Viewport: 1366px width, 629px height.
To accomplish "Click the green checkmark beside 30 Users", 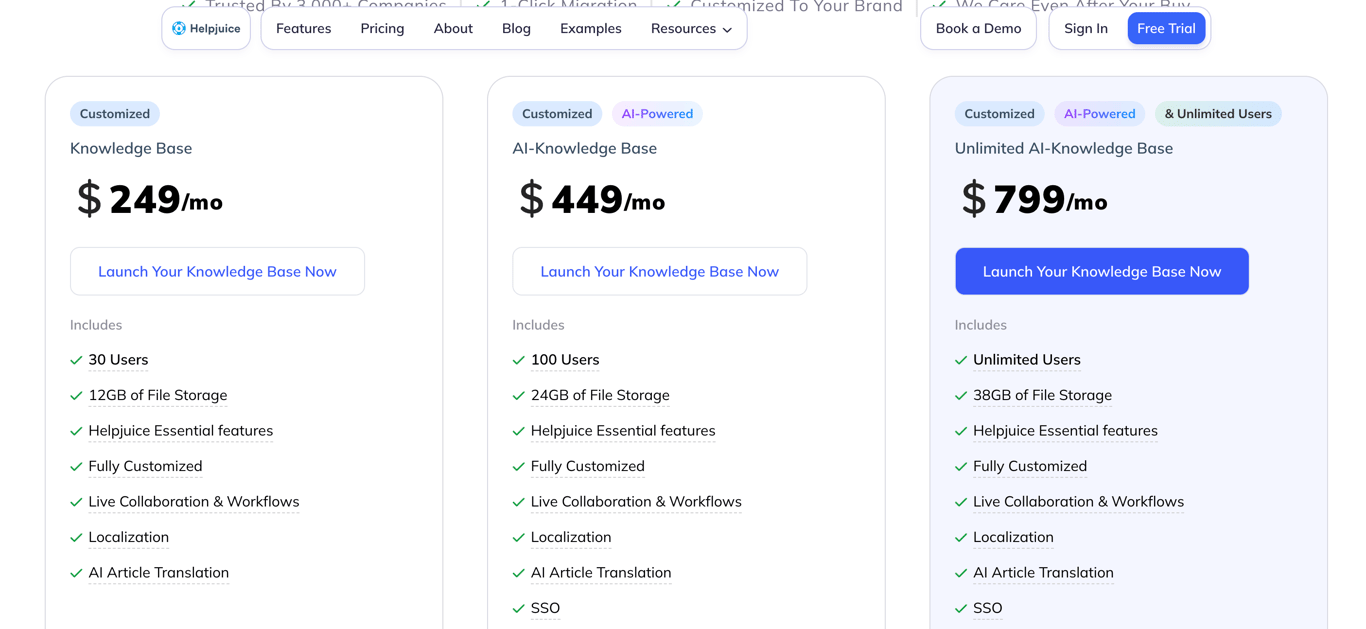I will tap(76, 360).
